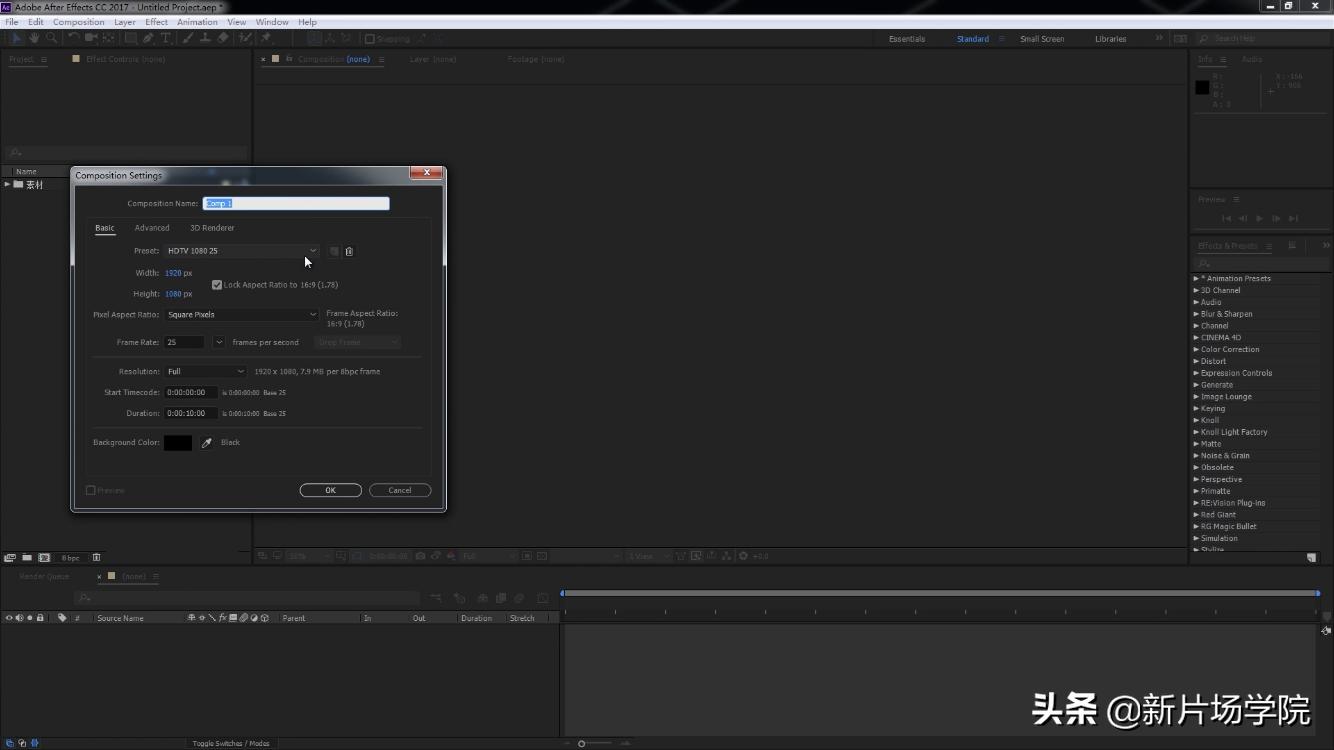This screenshot has width=1334, height=750.
Task: Click the black Background Color swatch
Action: tap(178, 442)
